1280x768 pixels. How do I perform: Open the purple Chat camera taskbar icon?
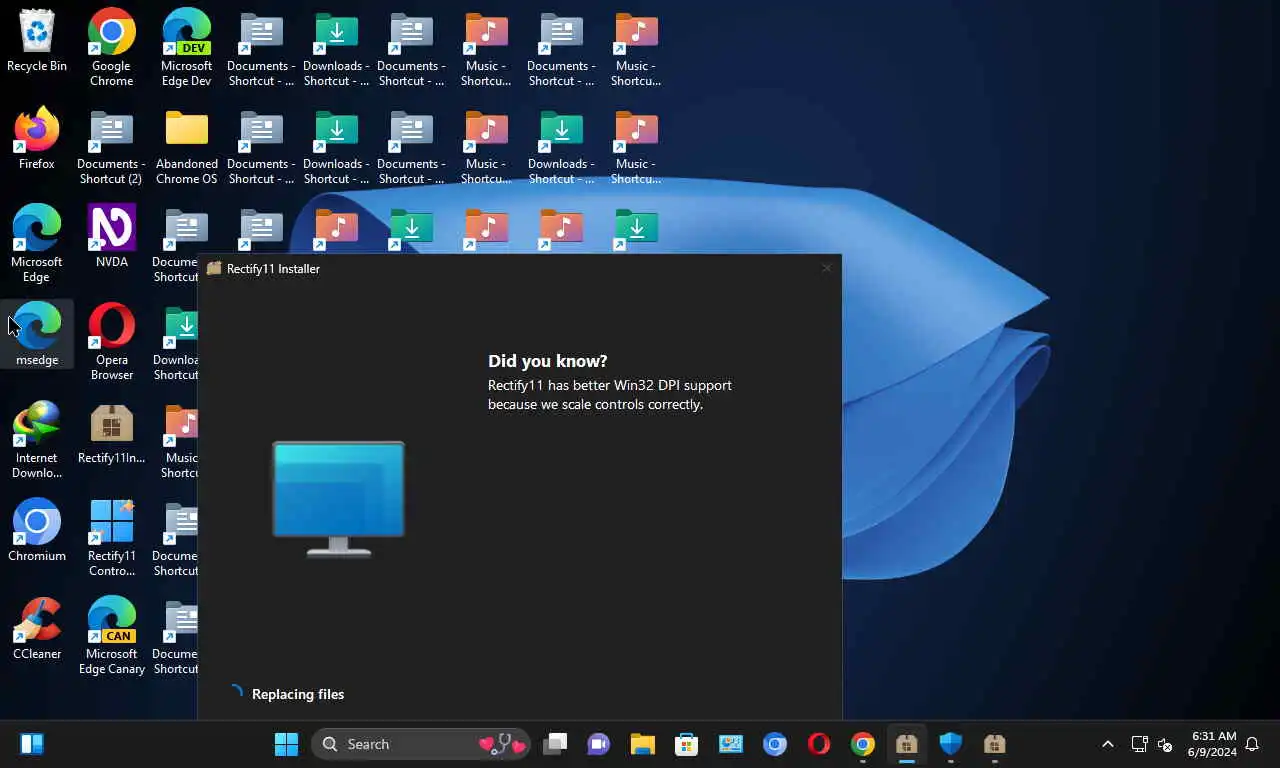coord(599,744)
